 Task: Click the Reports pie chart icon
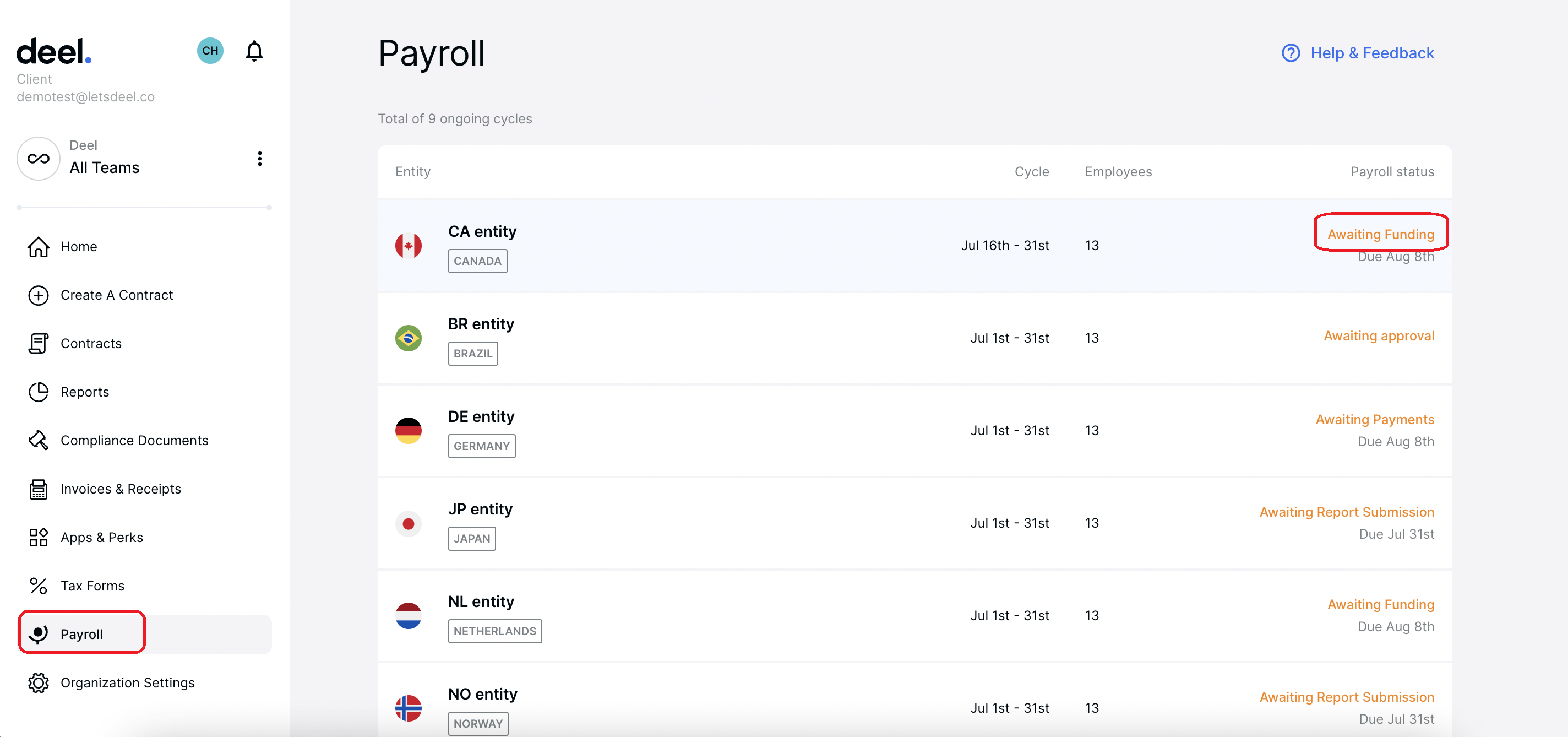(39, 392)
